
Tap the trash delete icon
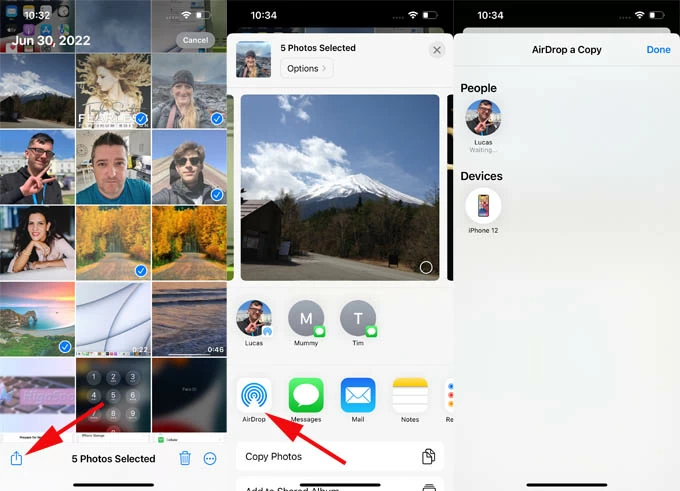[185, 458]
